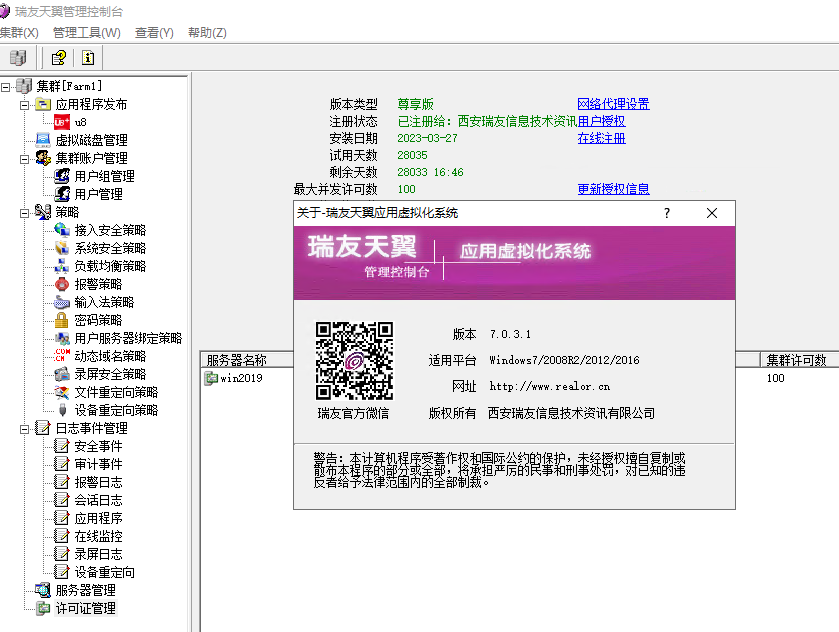This screenshot has height=632, width=839.
Task: Open 系统安全策略 icon
Action: pos(62,248)
